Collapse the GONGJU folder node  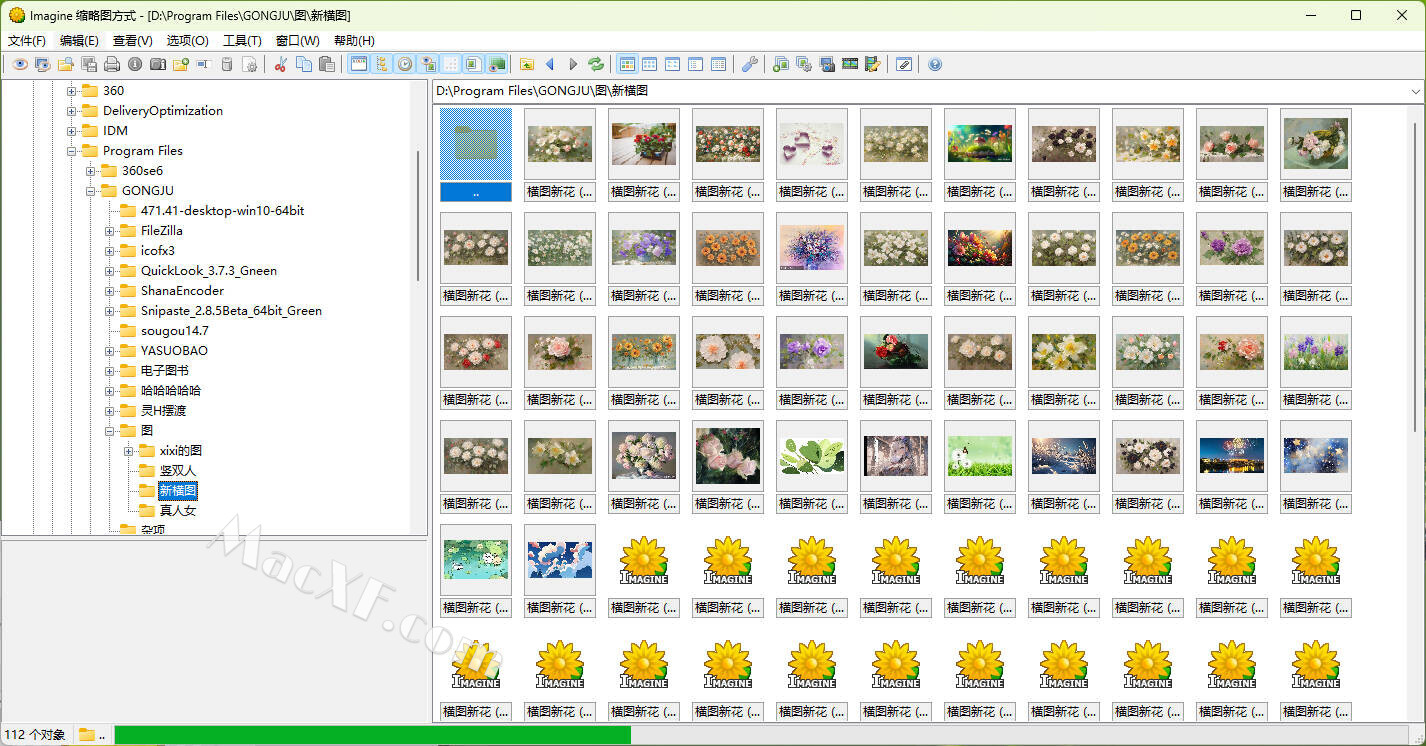point(90,191)
